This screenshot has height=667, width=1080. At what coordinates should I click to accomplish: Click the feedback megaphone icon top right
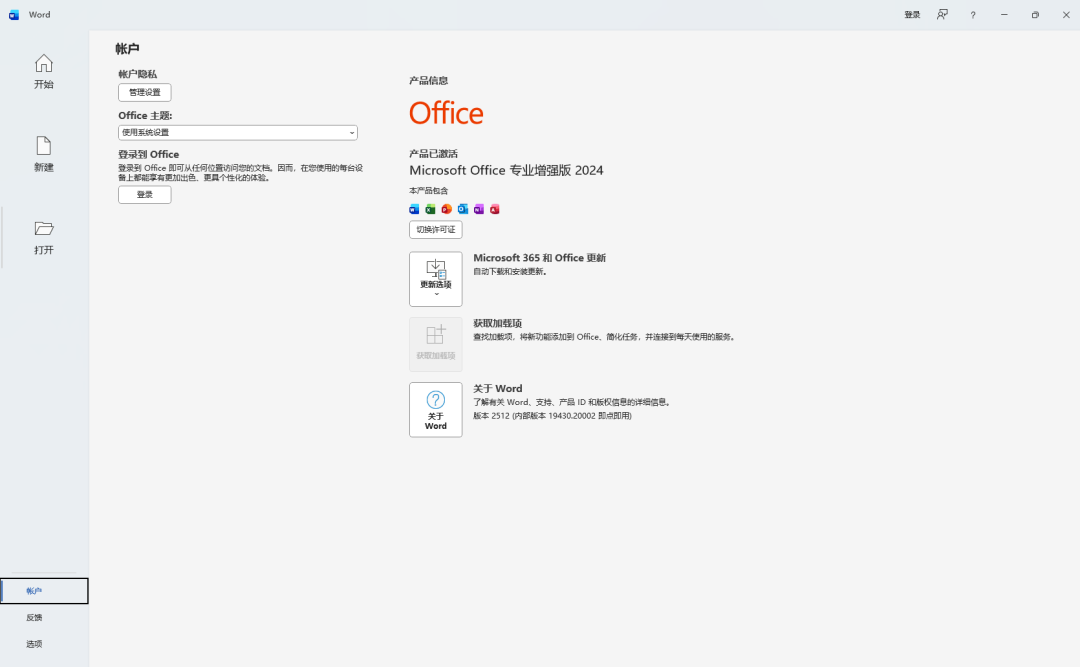(942, 14)
